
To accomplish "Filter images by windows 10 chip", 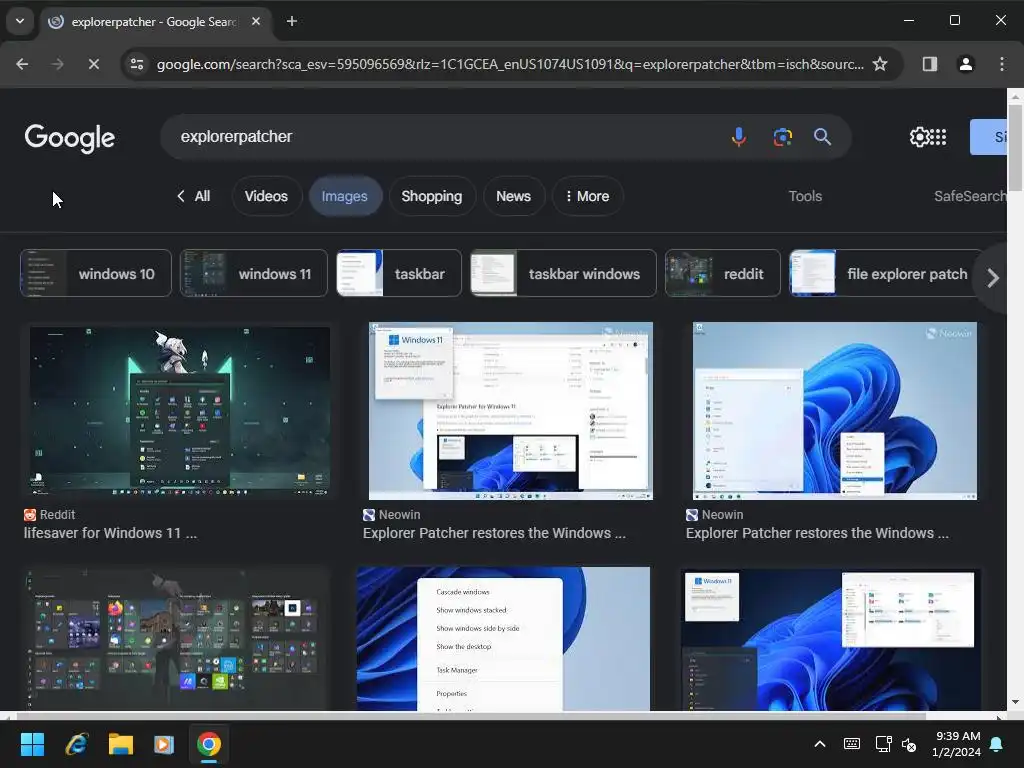I will (x=96, y=274).
